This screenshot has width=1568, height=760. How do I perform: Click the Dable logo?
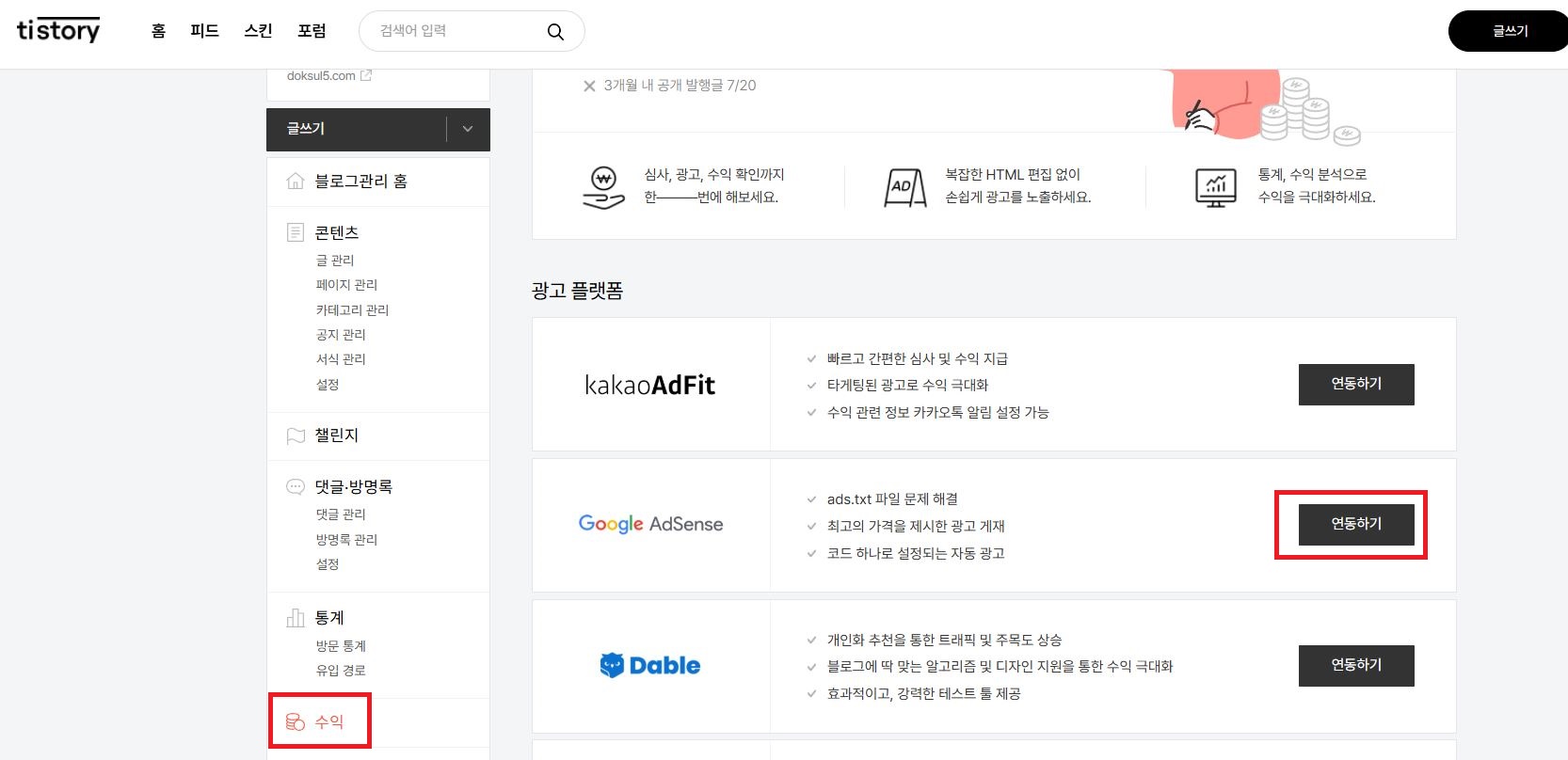(650, 665)
